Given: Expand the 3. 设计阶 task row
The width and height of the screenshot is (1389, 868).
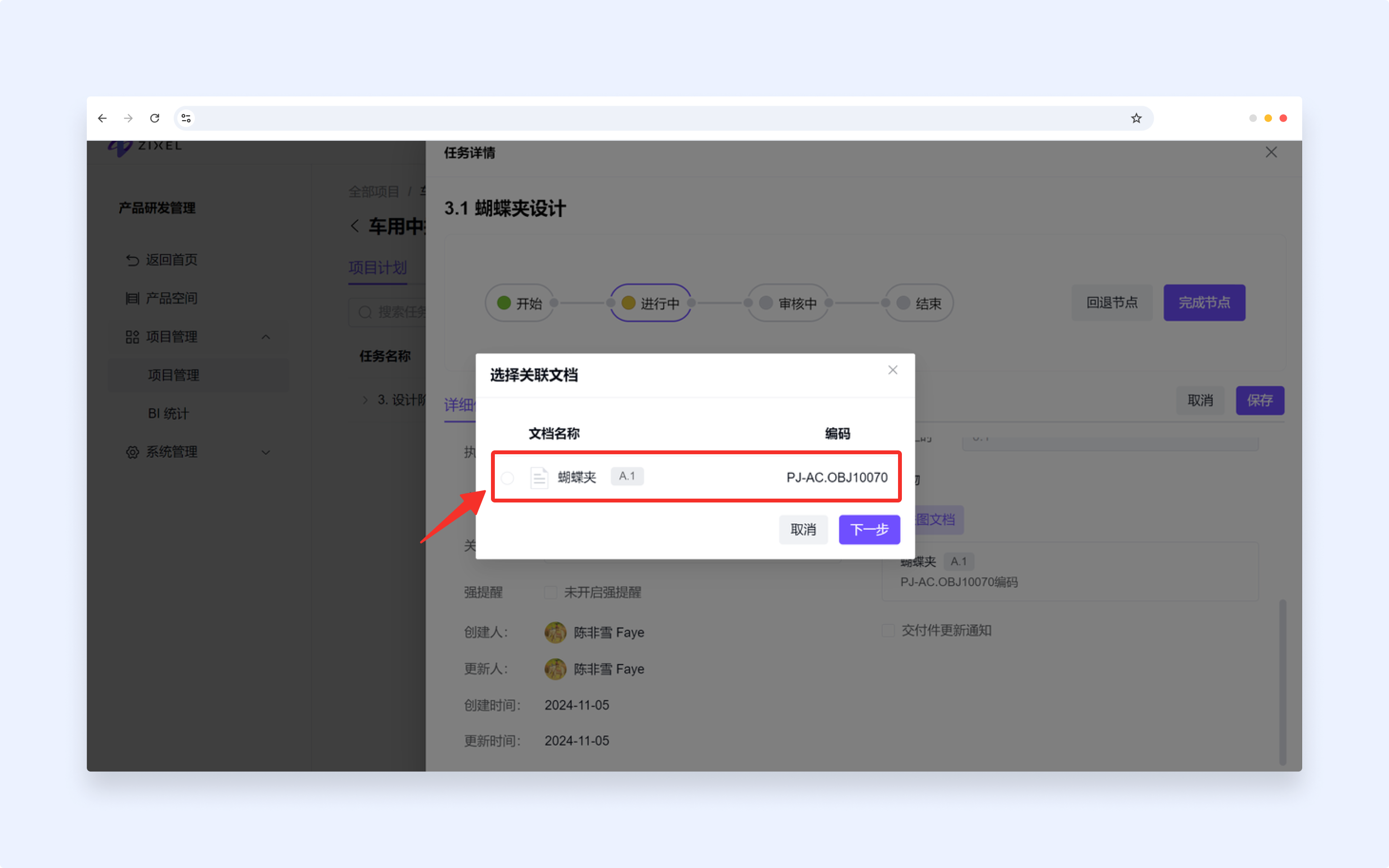Looking at the screenshot, I should (x=365, y=400).
